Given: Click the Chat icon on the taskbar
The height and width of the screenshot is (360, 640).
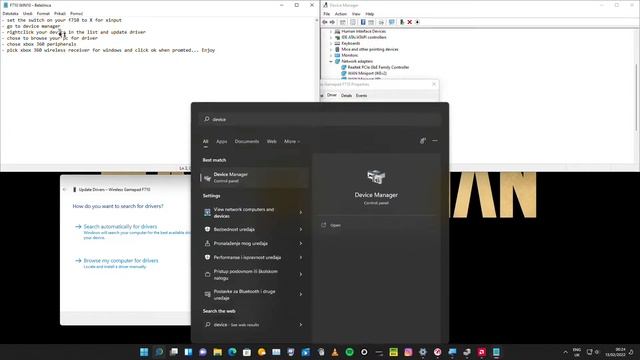Looking at the screenshot, I should [x=203, y=352].
